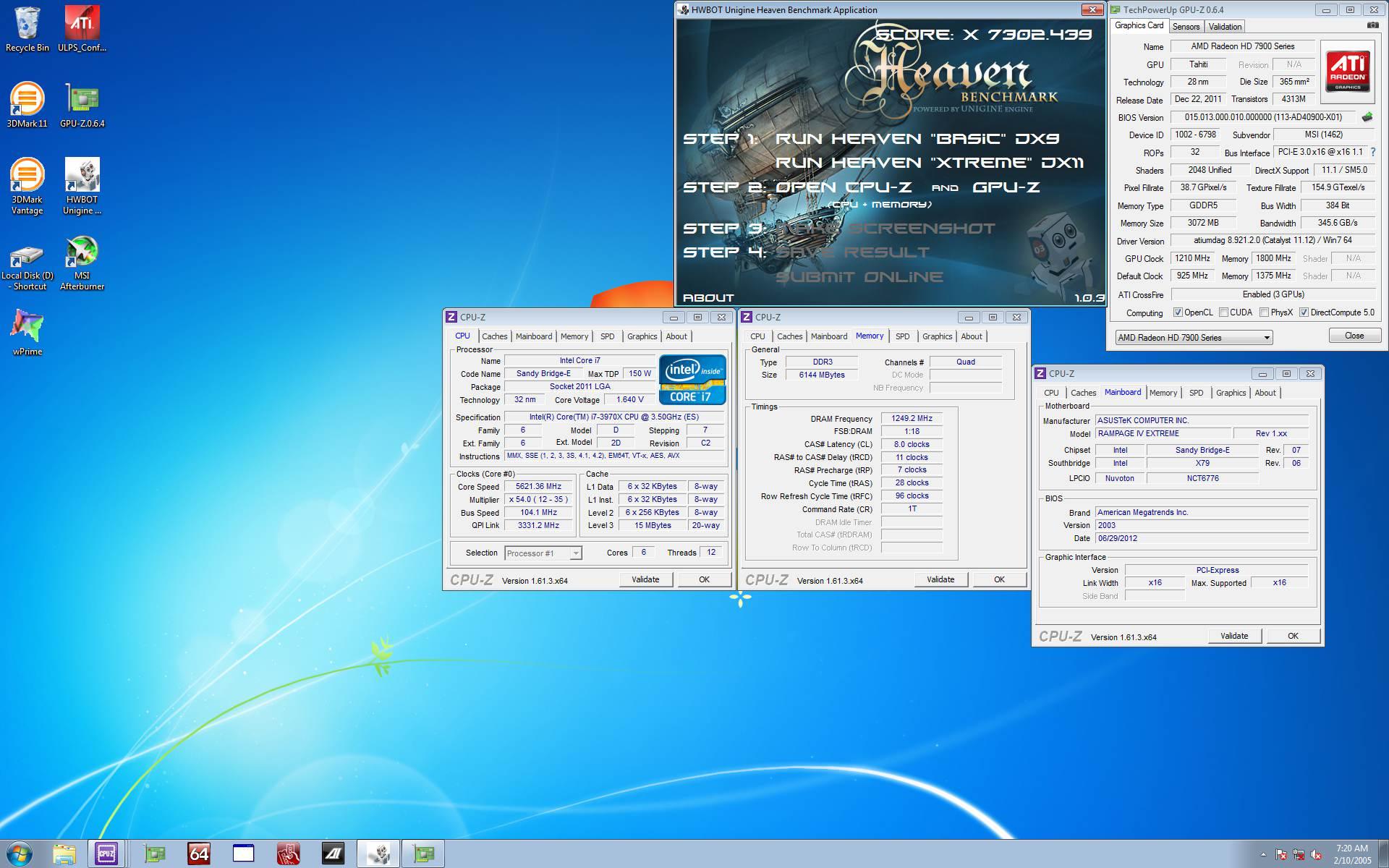Click the clock showing 7:20 AM
This screenshot has height=868, width=1389.
pos(1353,848)
